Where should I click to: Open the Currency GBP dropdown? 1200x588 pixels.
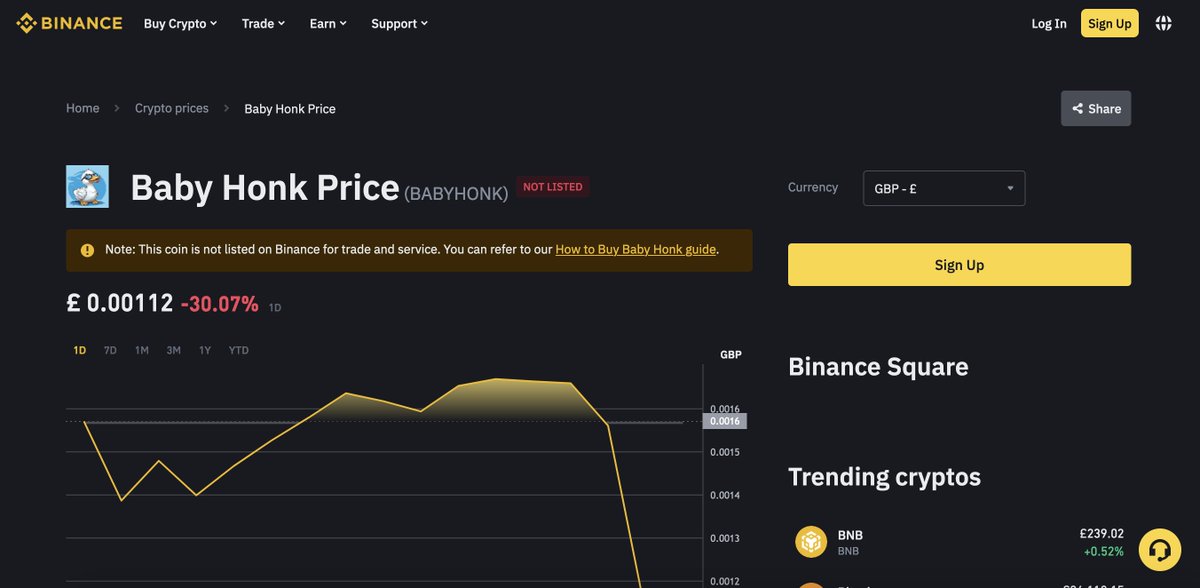(943, 187)
